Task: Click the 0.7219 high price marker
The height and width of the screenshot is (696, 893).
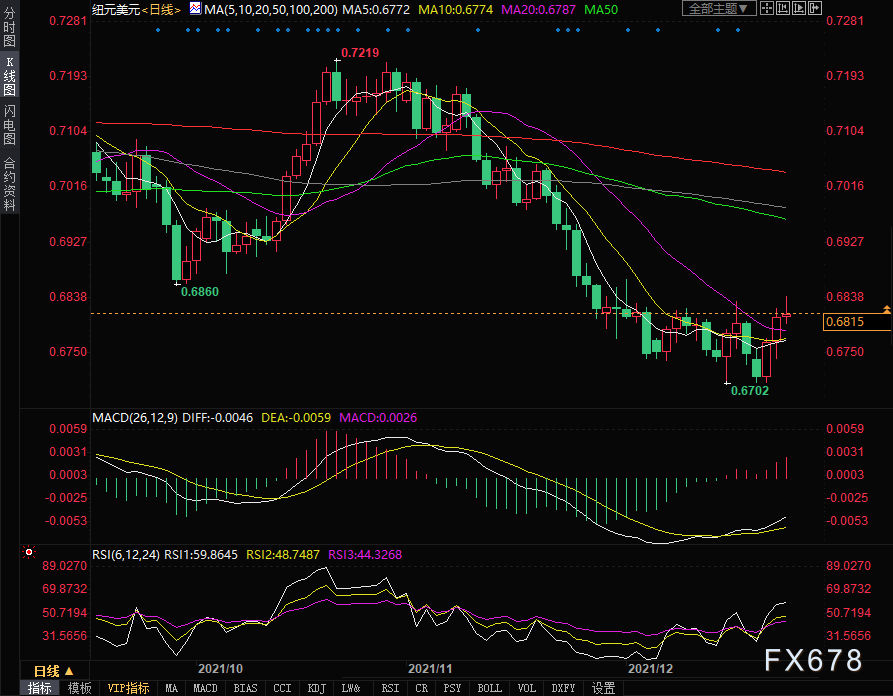Action: click(x=360, y=52)
